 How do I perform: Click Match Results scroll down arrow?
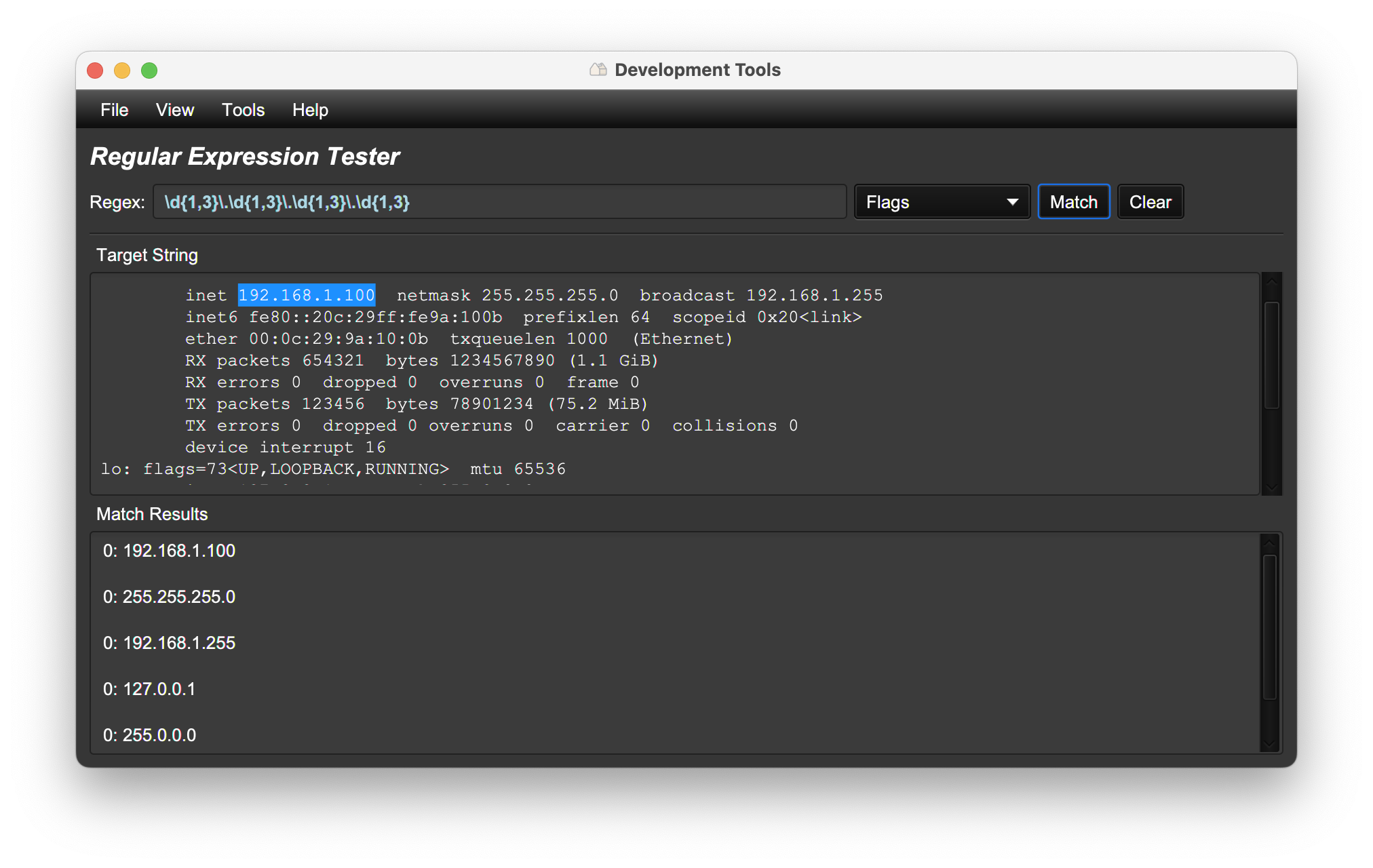coord(1269,743)
